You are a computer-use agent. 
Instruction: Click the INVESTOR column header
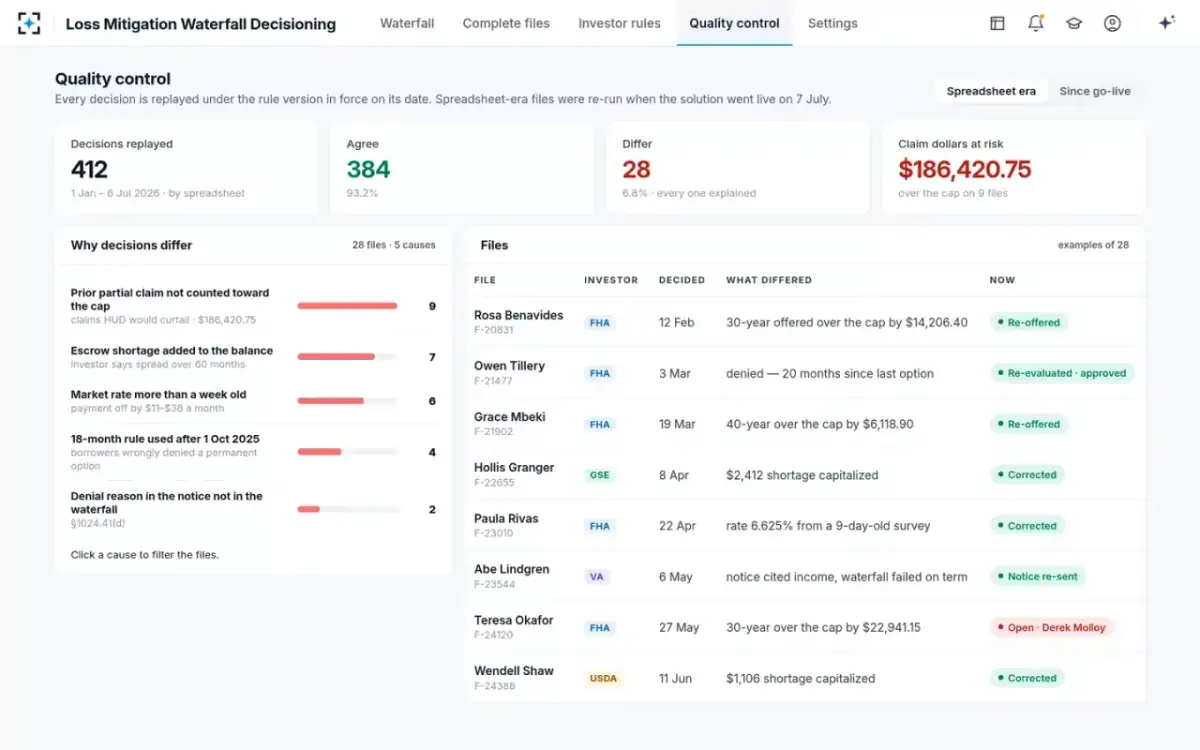point(611,280)
